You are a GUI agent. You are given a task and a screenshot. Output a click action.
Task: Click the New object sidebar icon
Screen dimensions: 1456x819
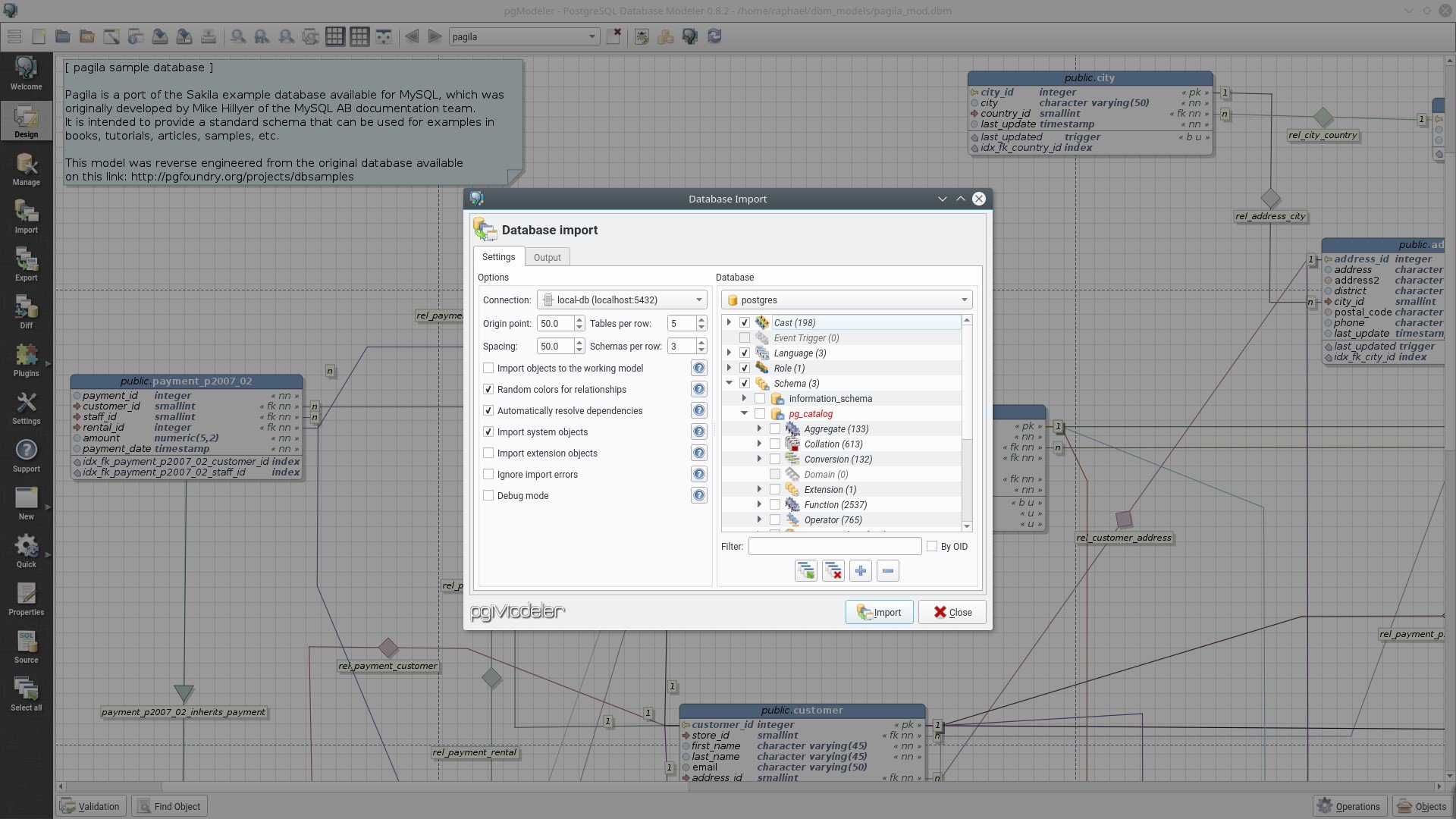[x=26, y=504]
